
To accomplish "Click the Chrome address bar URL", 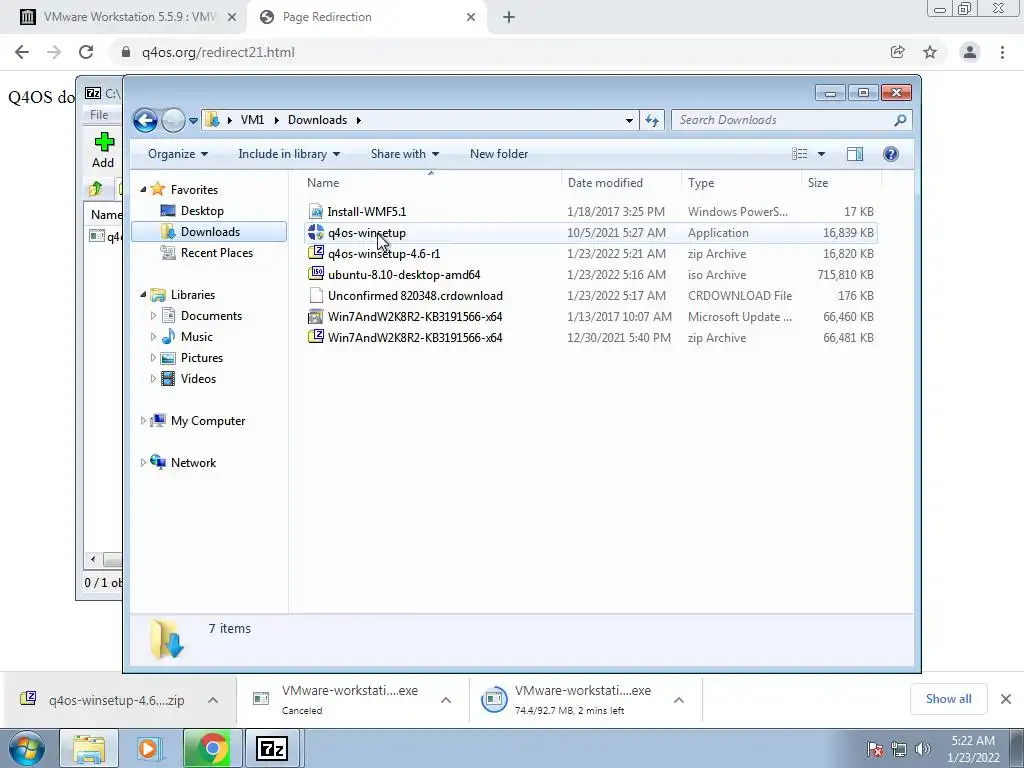I will 218,52.
